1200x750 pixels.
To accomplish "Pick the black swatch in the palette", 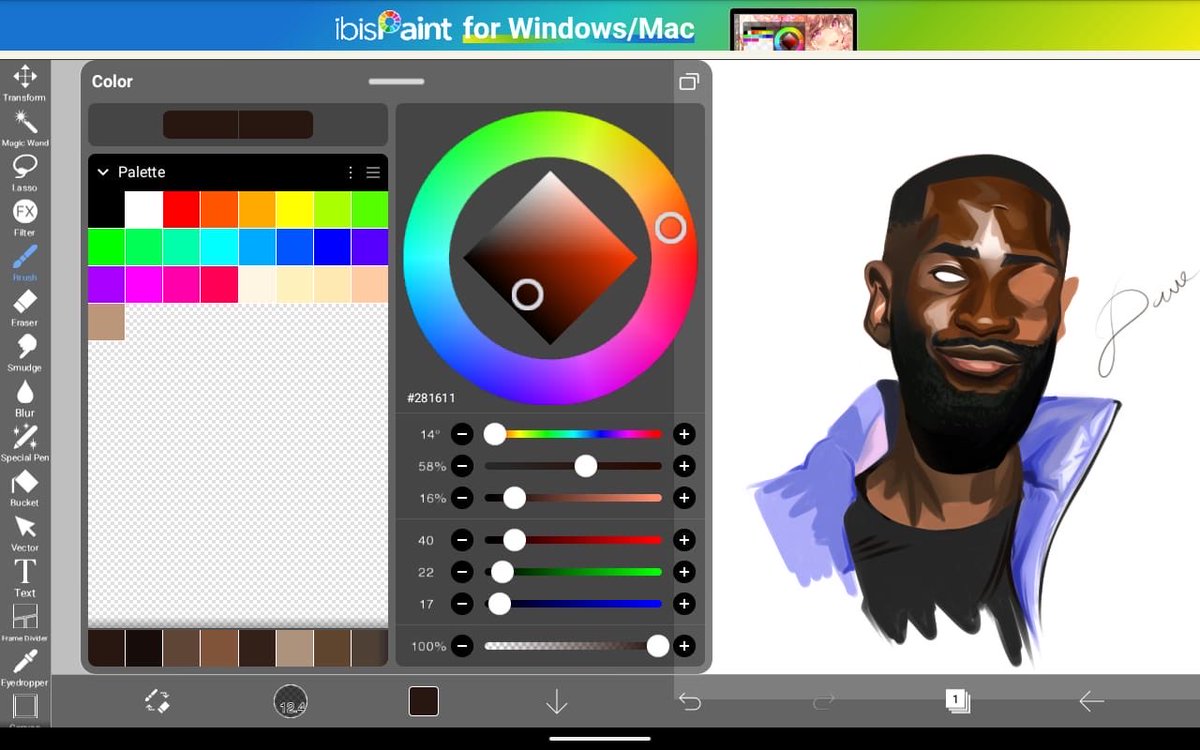I will [106, 210].
